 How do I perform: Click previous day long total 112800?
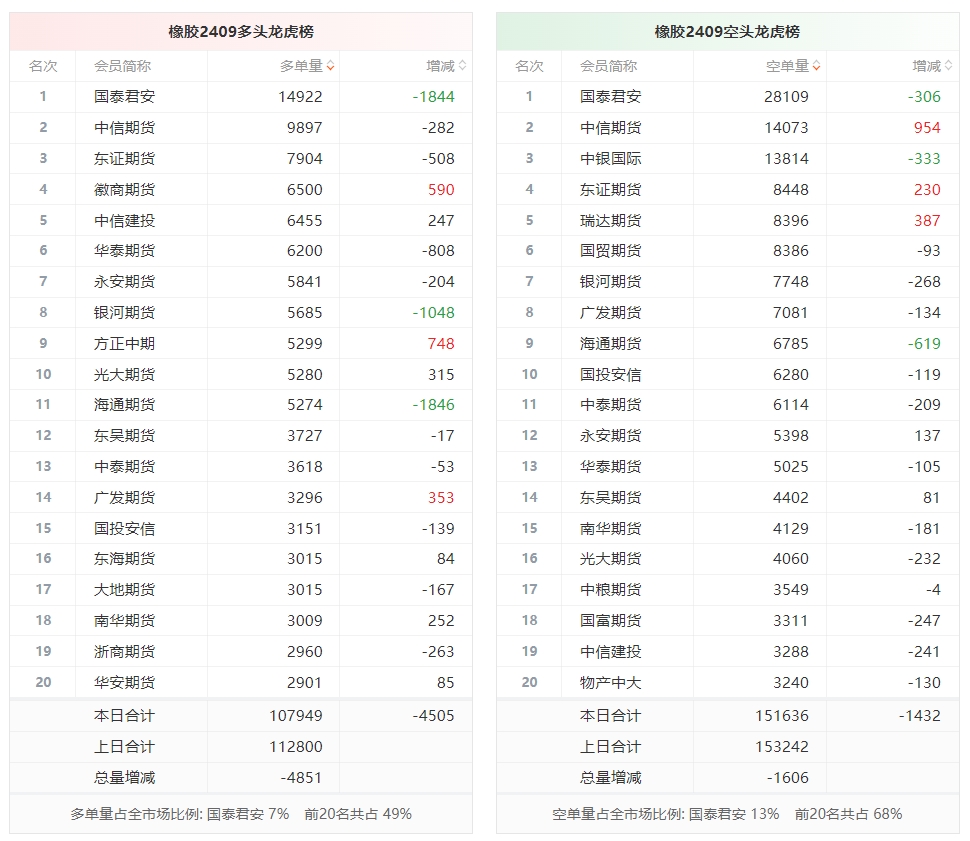click(296, 747)
